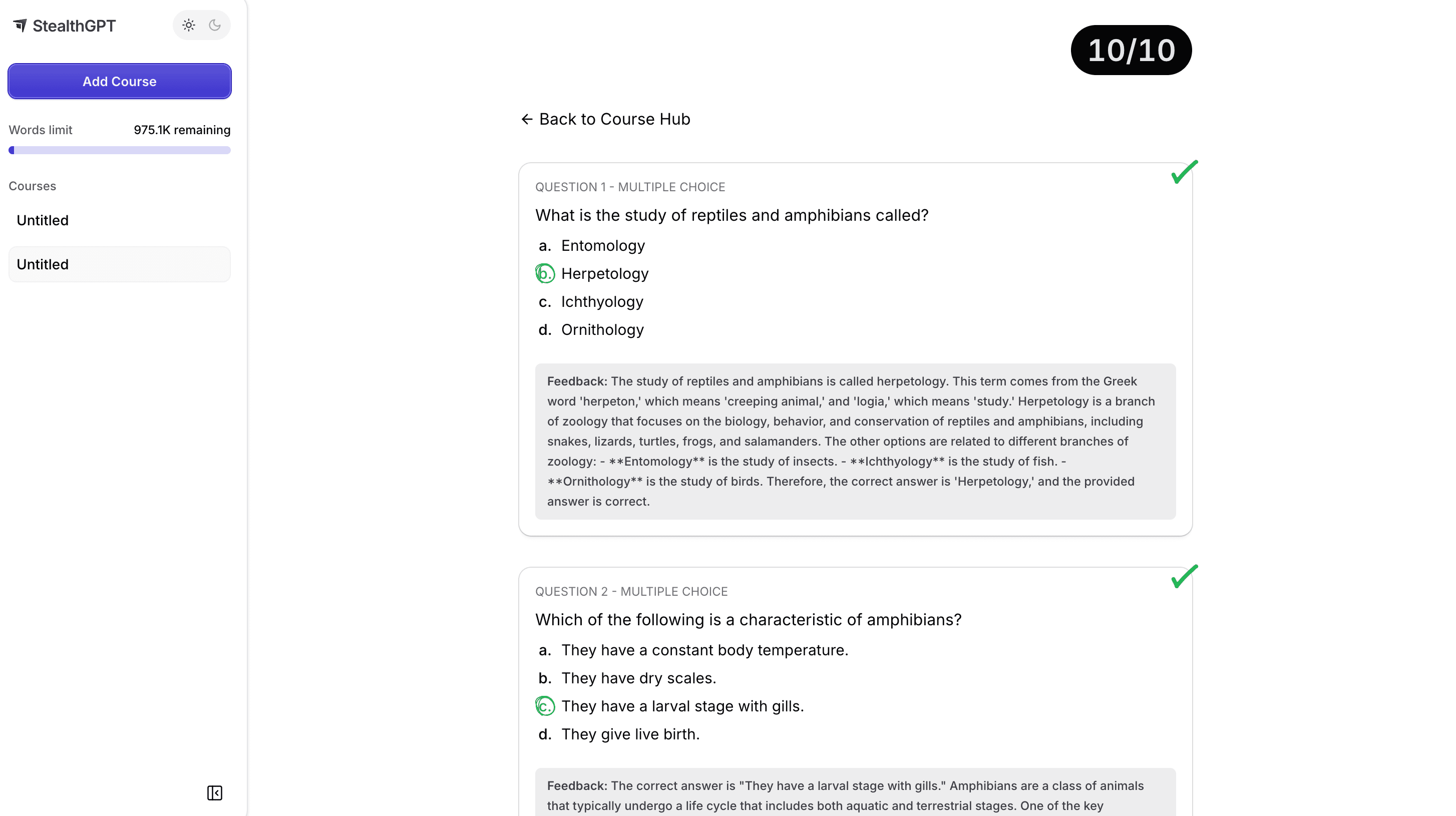
Task: Choose 'They have a constant body temperature'
Action: tap(704, 650)
